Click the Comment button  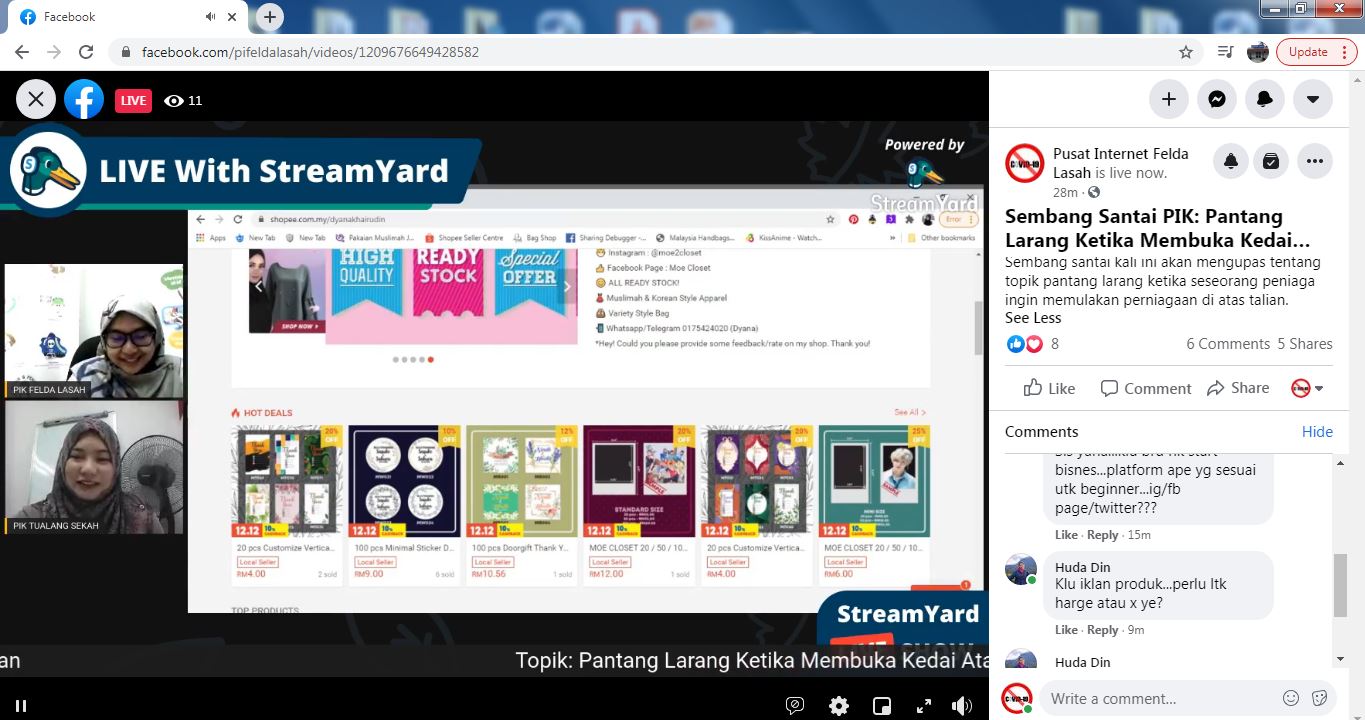tap(1146, 388)
